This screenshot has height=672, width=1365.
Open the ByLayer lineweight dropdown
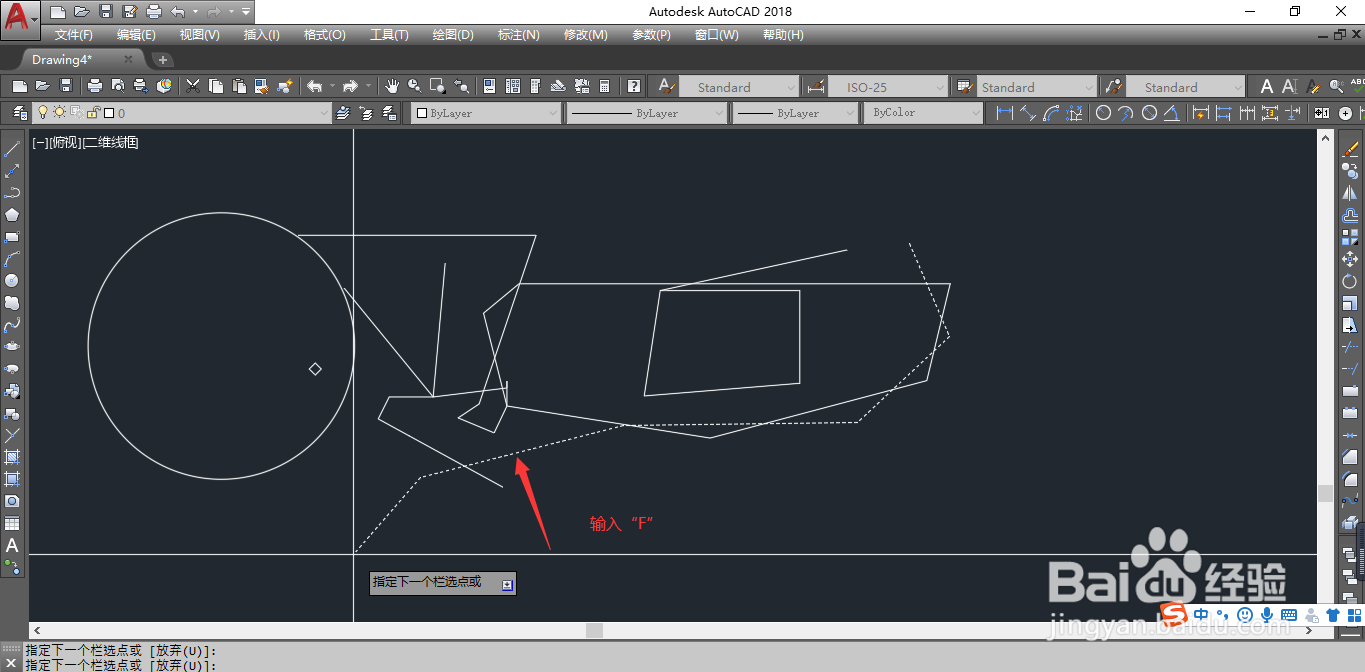(794, 113)
